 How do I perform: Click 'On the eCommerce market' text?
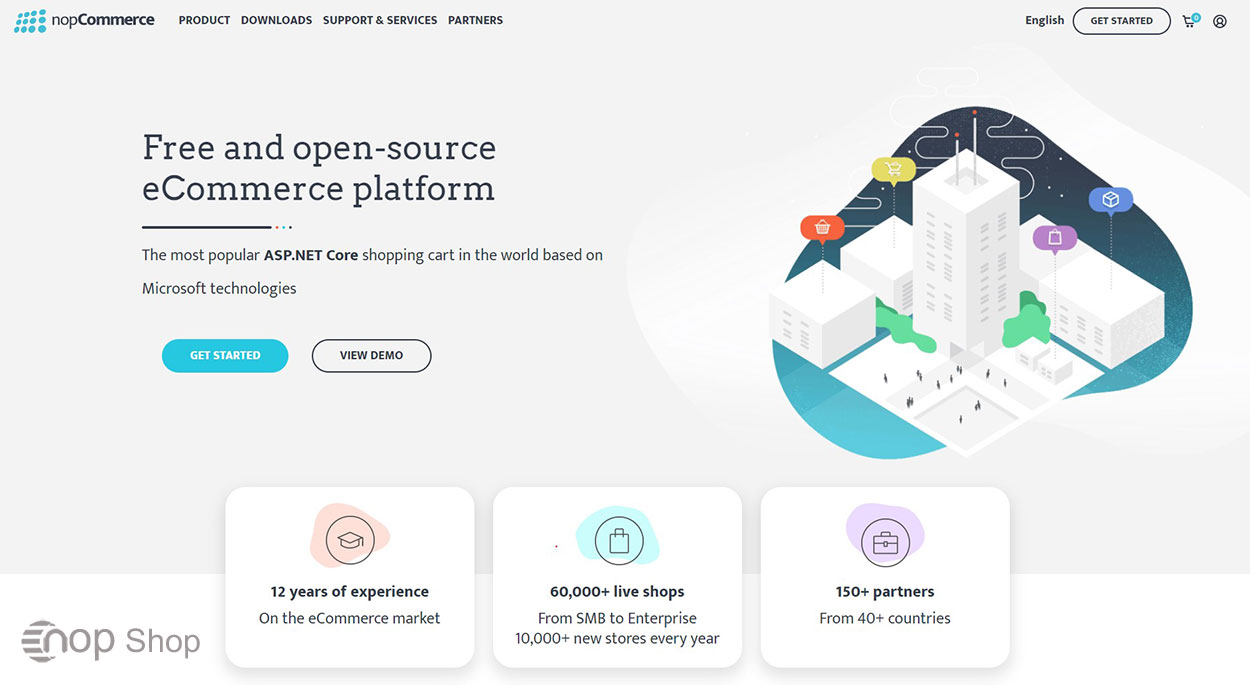tap(349, 618)
